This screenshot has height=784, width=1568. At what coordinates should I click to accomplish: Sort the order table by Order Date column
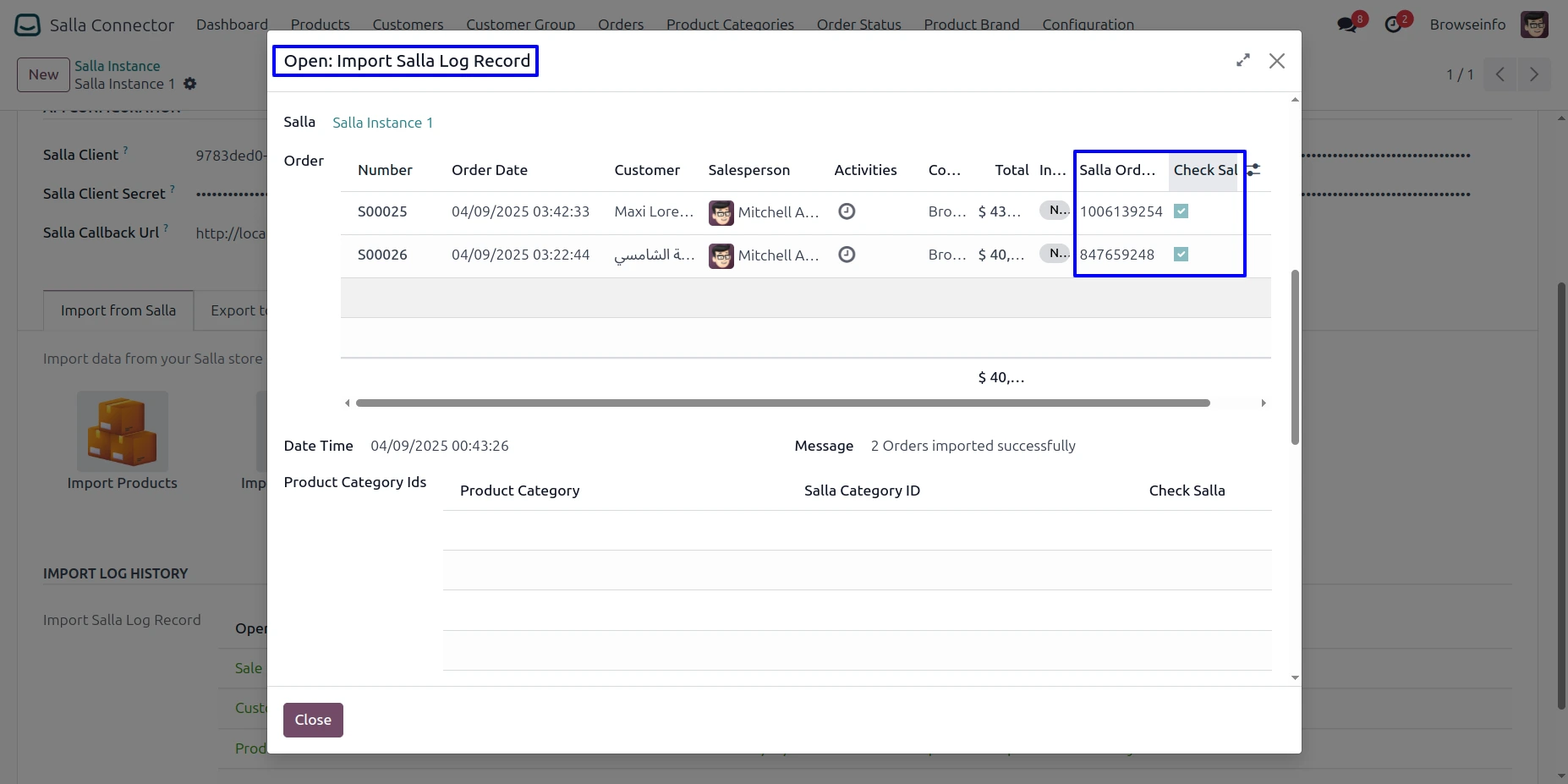489,170
